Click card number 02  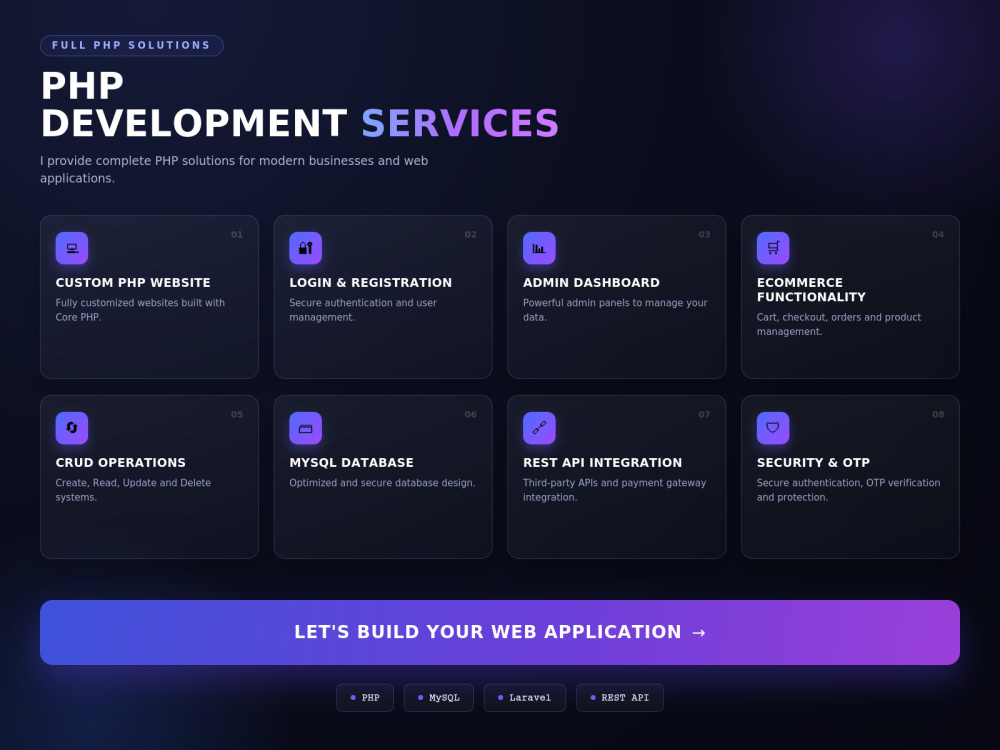[x=471, y=235]
